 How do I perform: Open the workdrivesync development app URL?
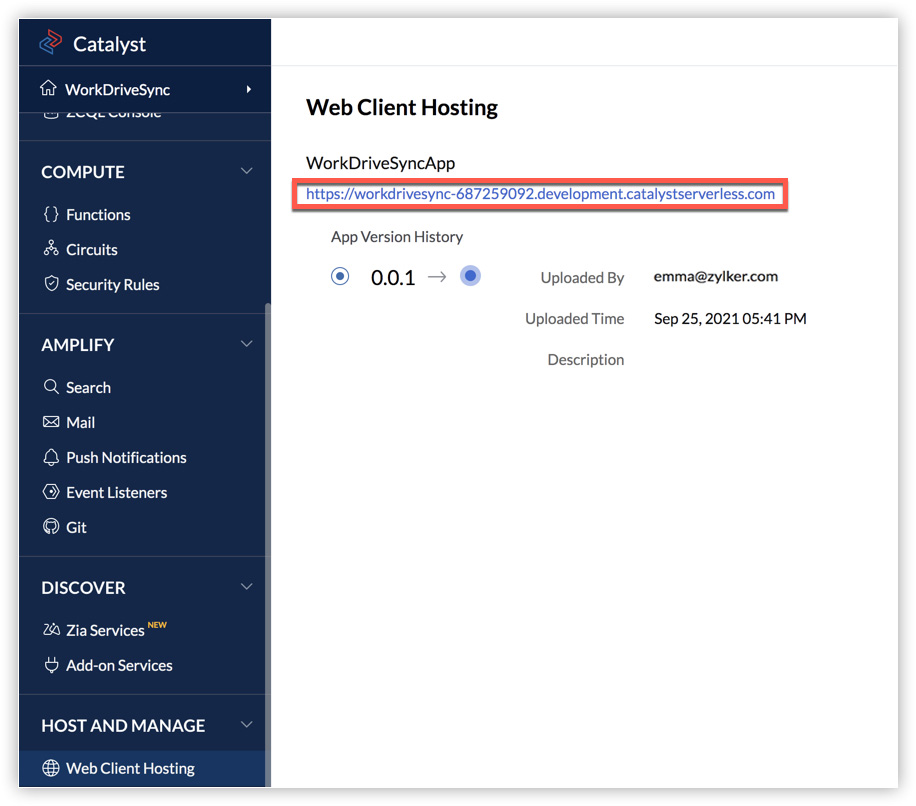(540, 194)
